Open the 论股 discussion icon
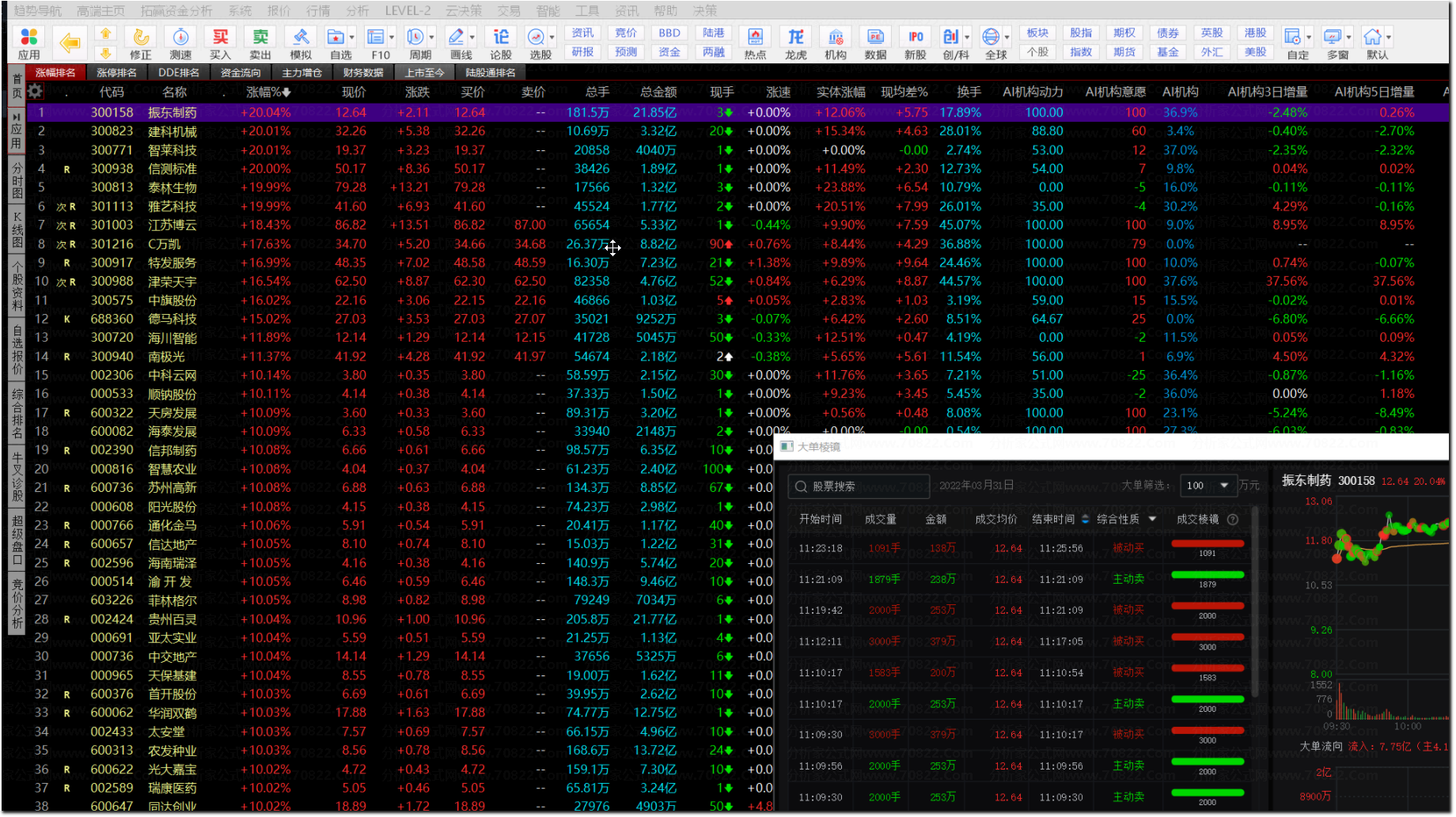Viewport: 1456px width, 817px height. point(501,43)
